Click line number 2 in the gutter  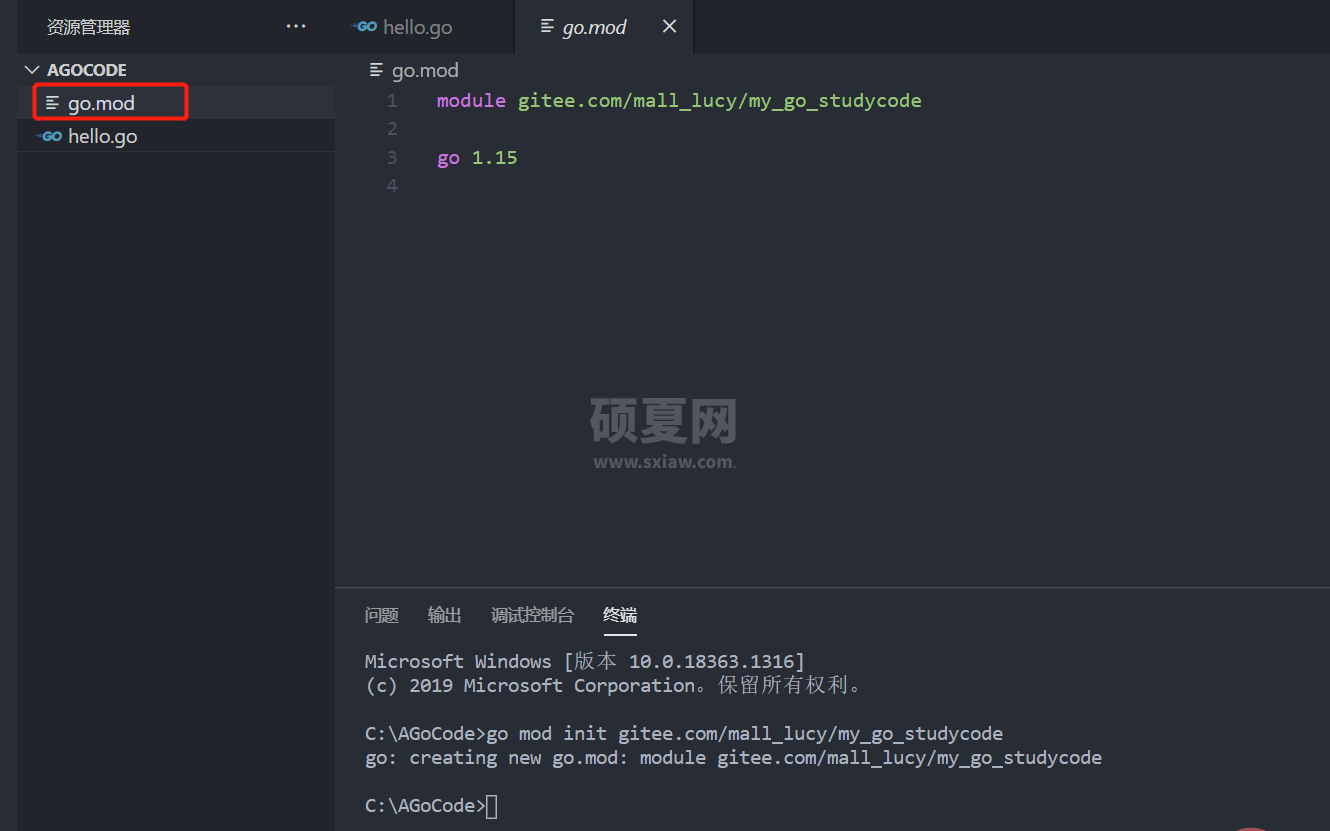[x=392, y=129]
